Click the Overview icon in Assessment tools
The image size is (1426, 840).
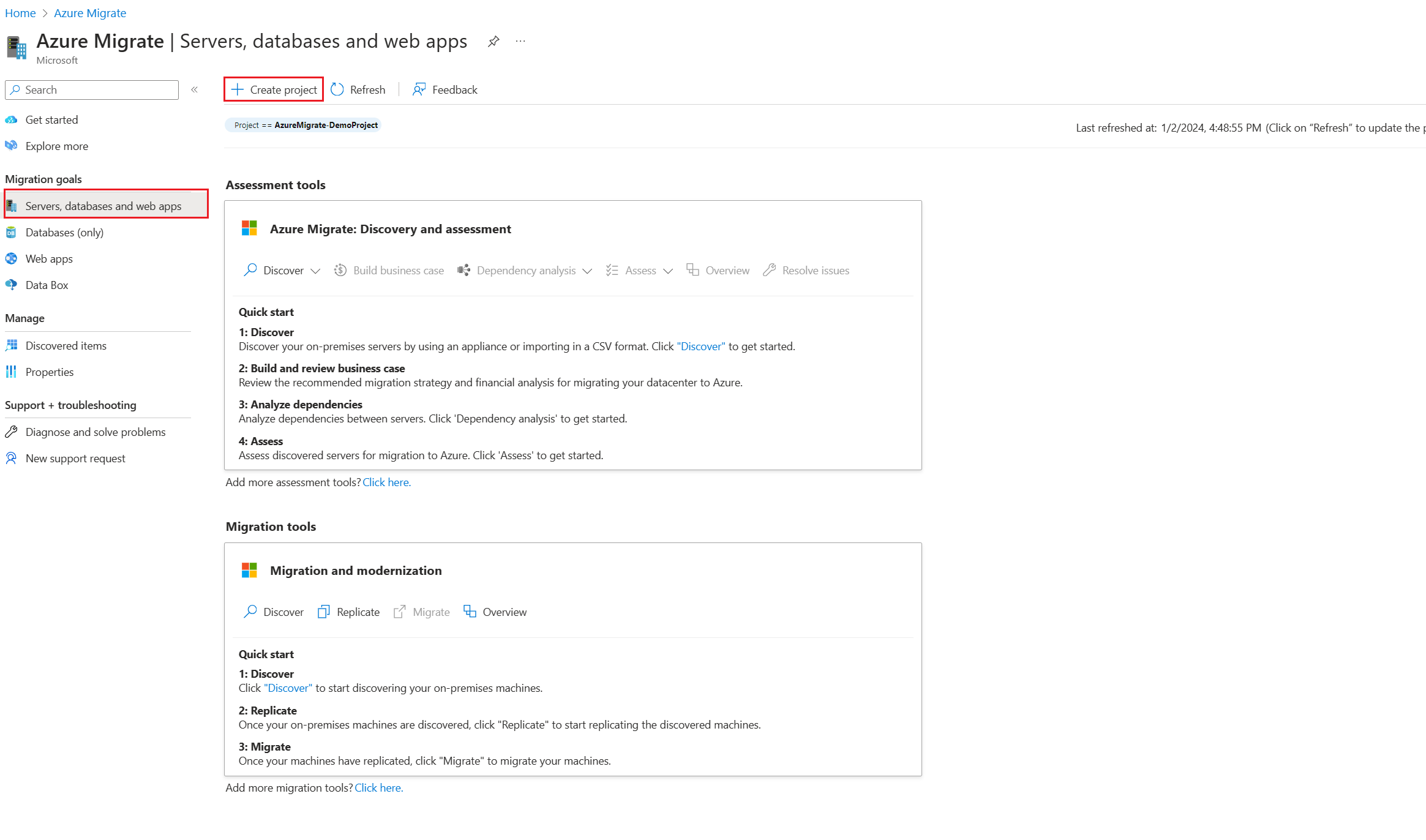[x=694, y=270]
